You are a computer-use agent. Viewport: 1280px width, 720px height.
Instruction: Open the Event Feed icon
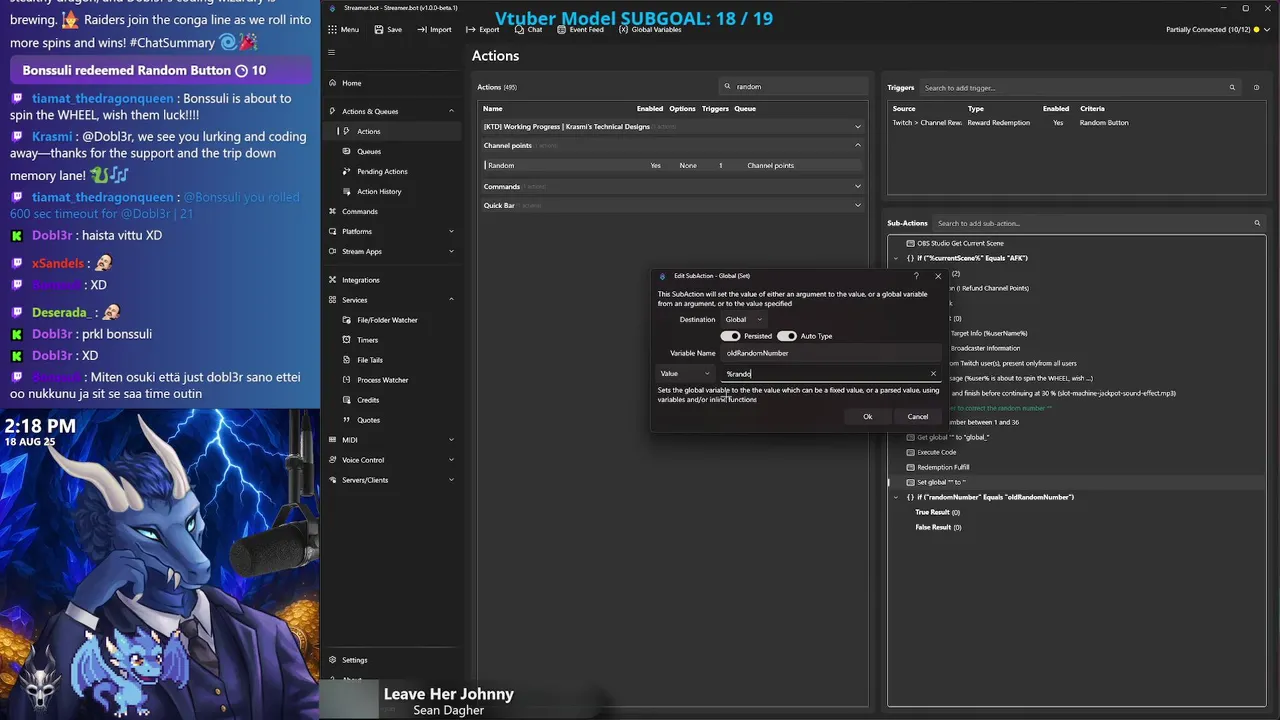(x=561, y=30)
